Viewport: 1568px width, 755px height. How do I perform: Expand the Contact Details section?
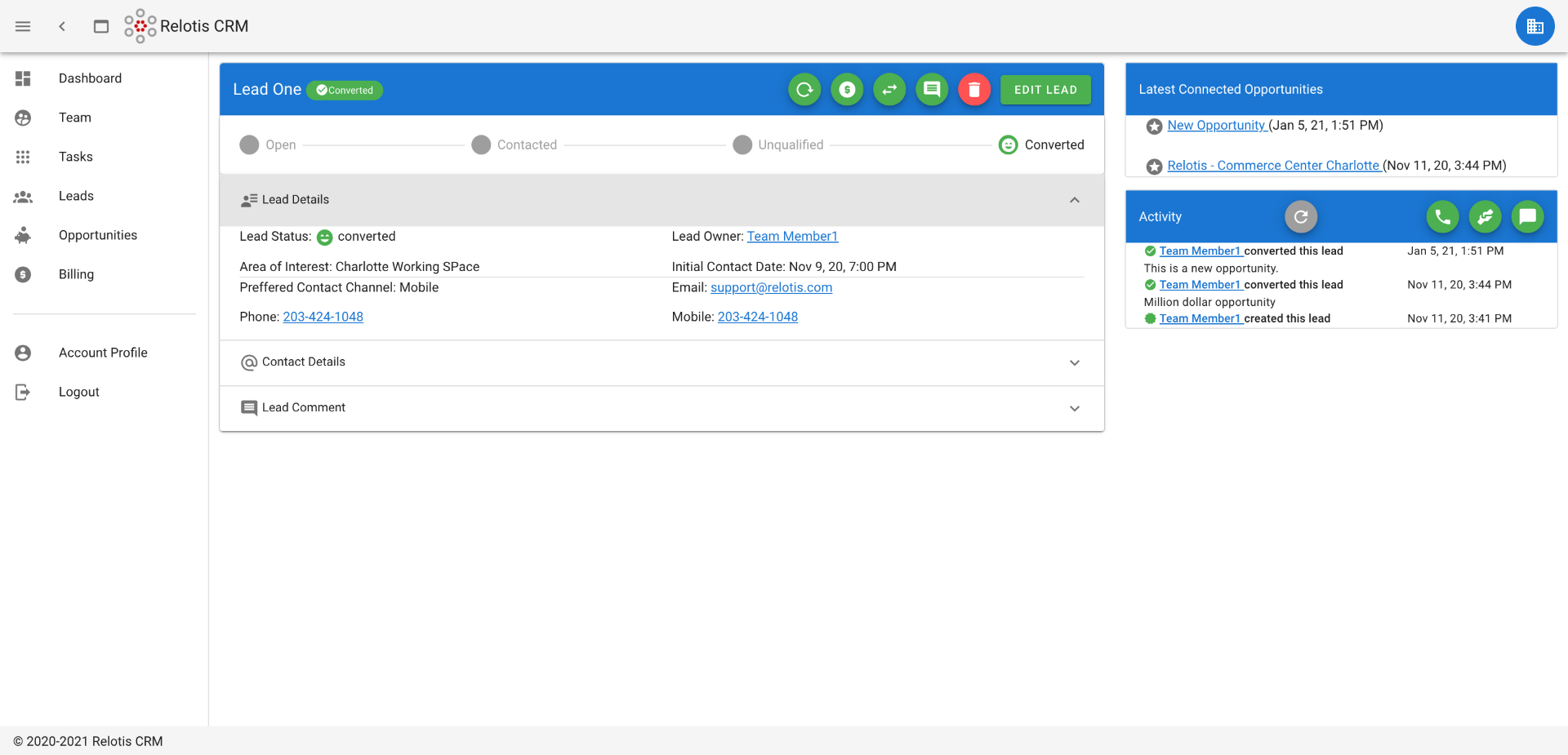[x=1075, y=362]
